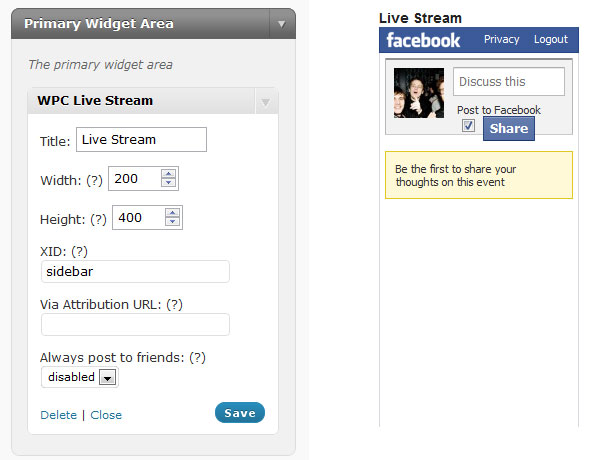Click the Save button

coord(240,413)
